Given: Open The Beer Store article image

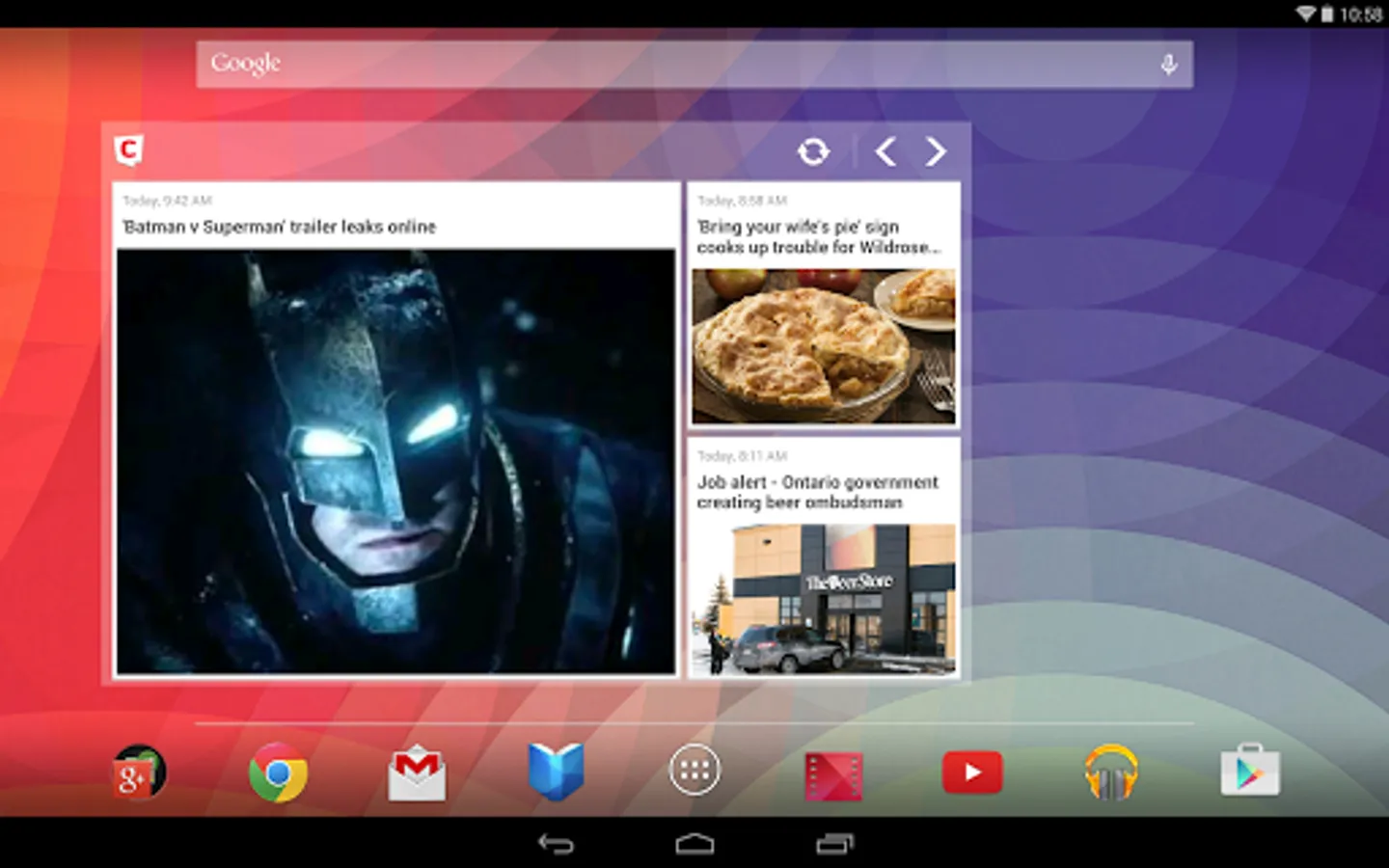Looking at the screenshot, I should 824,599.
